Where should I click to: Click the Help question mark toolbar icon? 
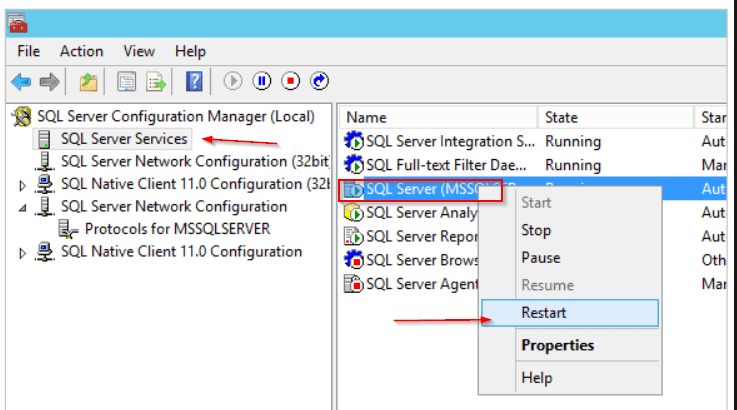(x=194, y=81)
